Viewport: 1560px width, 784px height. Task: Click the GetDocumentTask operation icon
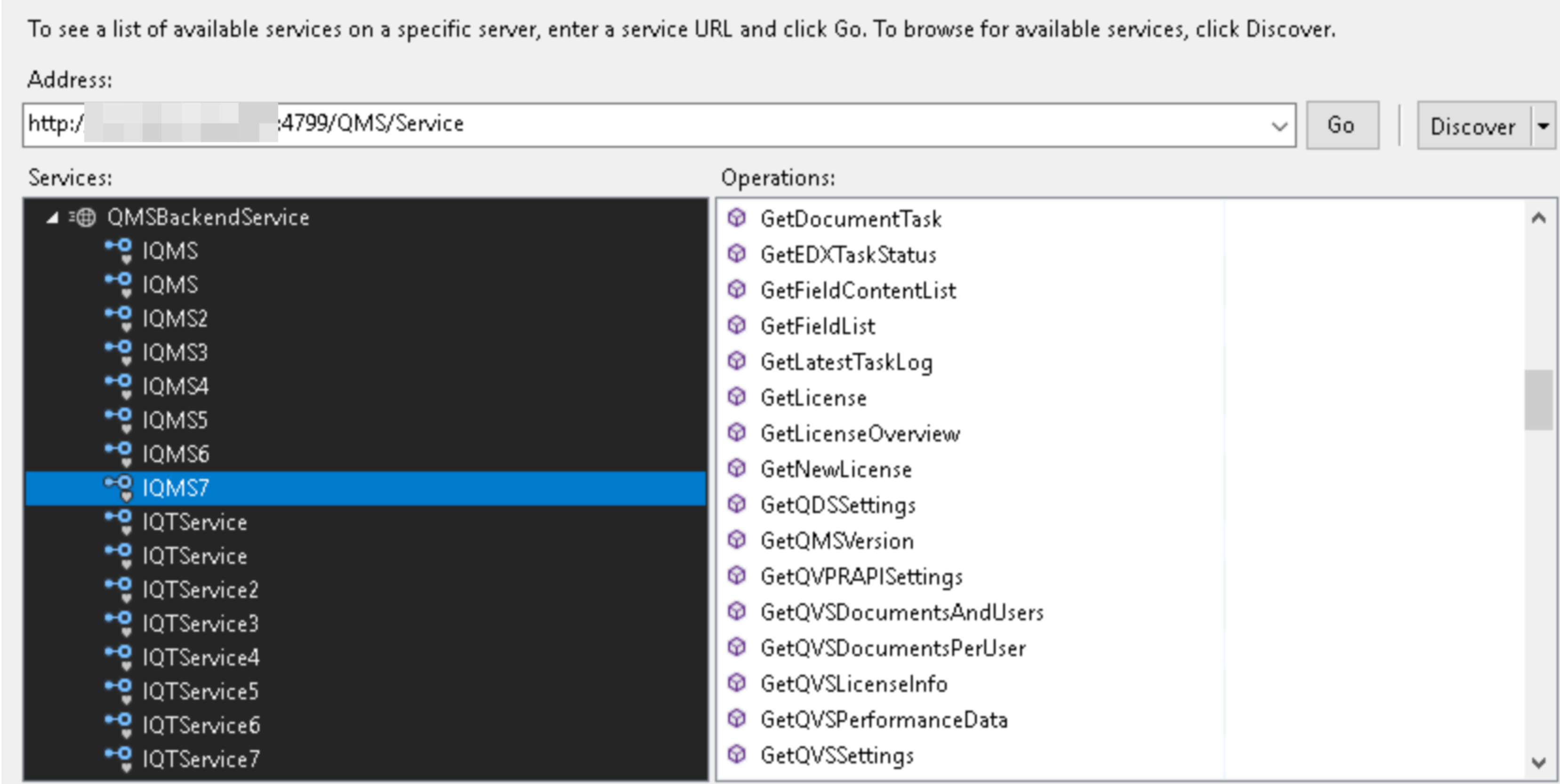click(x=736, y=218)
